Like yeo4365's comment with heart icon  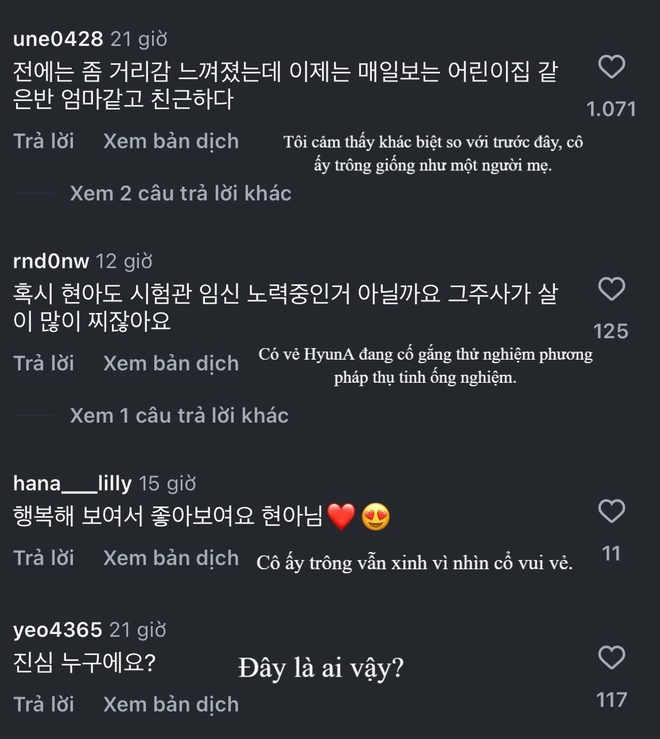(611, 658)
